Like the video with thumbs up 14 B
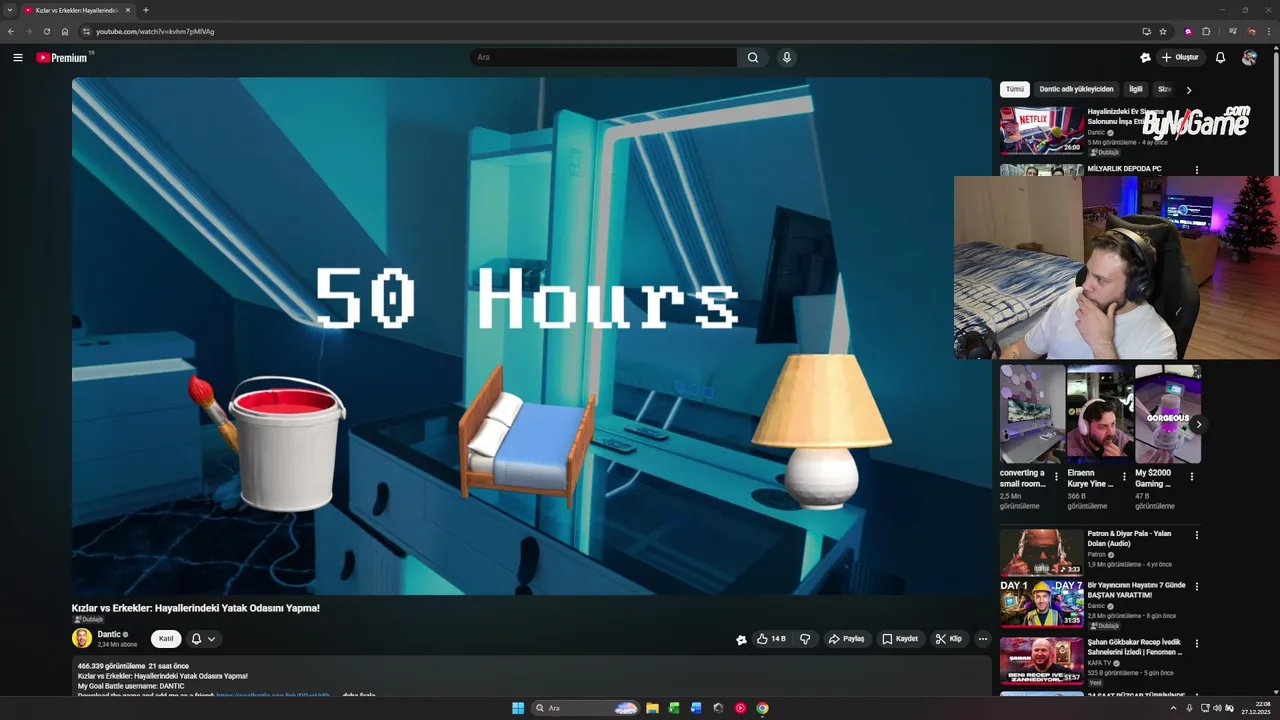 [x=771, y=639]
